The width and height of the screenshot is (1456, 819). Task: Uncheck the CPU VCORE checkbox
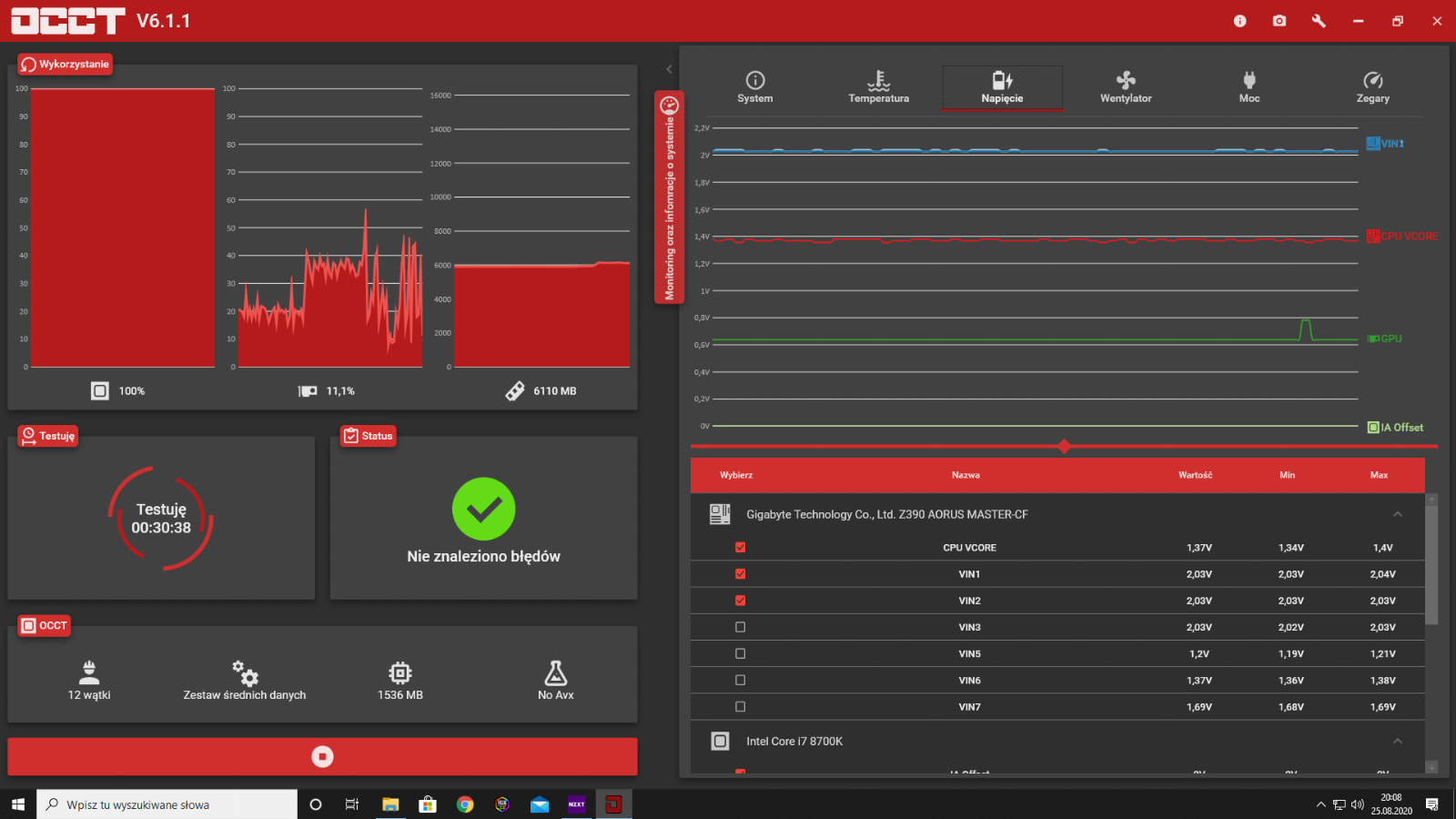click(x=740, y=548)
